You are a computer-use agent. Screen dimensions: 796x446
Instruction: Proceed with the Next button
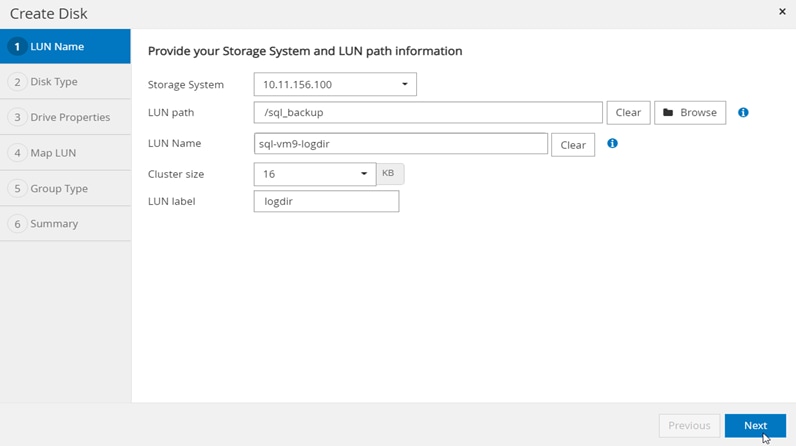[x=755, y=426]
